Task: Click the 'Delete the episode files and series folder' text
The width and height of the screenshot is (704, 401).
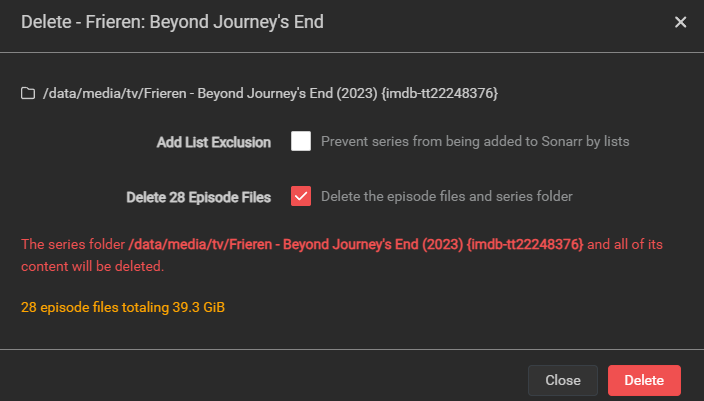Action: click(x=447, y=196)
